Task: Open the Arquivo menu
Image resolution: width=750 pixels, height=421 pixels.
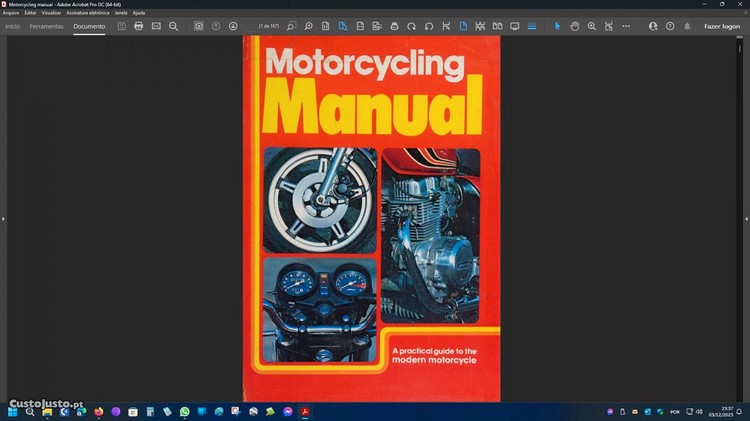Action: pos(11,12)
